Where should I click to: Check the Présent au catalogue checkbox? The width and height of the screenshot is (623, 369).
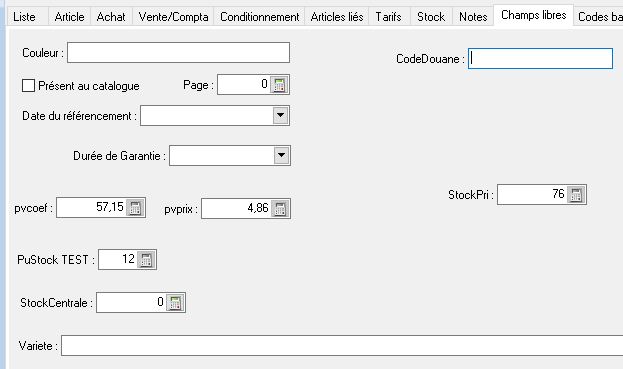[x=28, y=85]
